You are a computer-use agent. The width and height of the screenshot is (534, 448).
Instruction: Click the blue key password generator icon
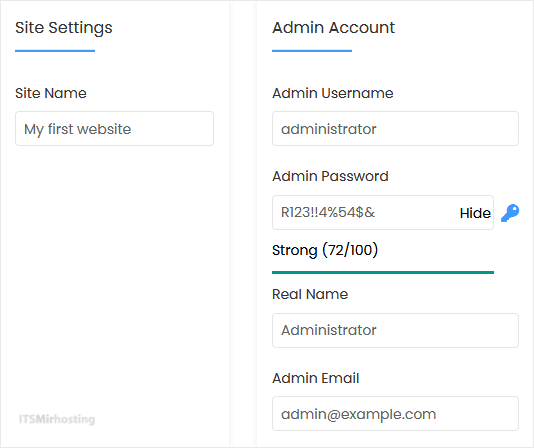tap(510, 213)
